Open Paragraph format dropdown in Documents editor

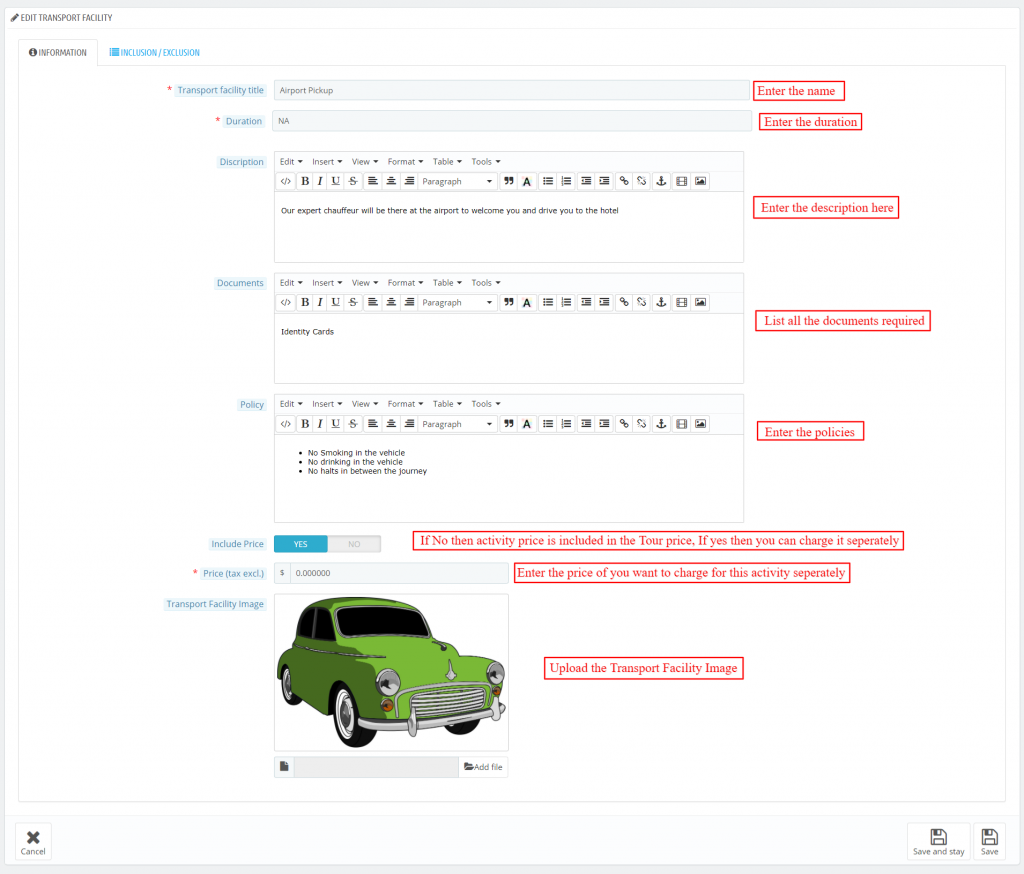(x=457, y=302)
